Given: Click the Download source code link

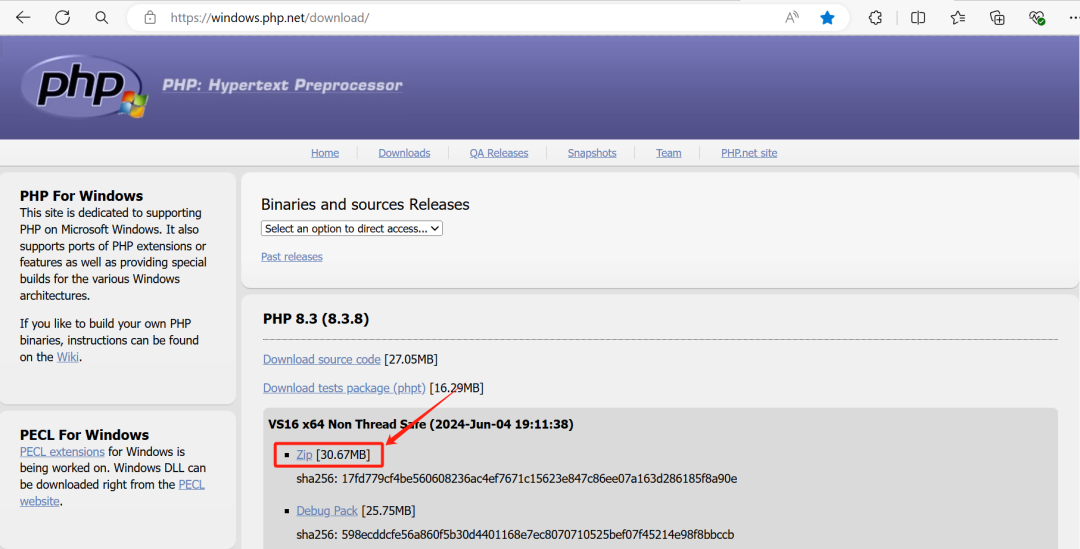Looking at the screenshot, I should pyautogui.click(x=322, y=360).
